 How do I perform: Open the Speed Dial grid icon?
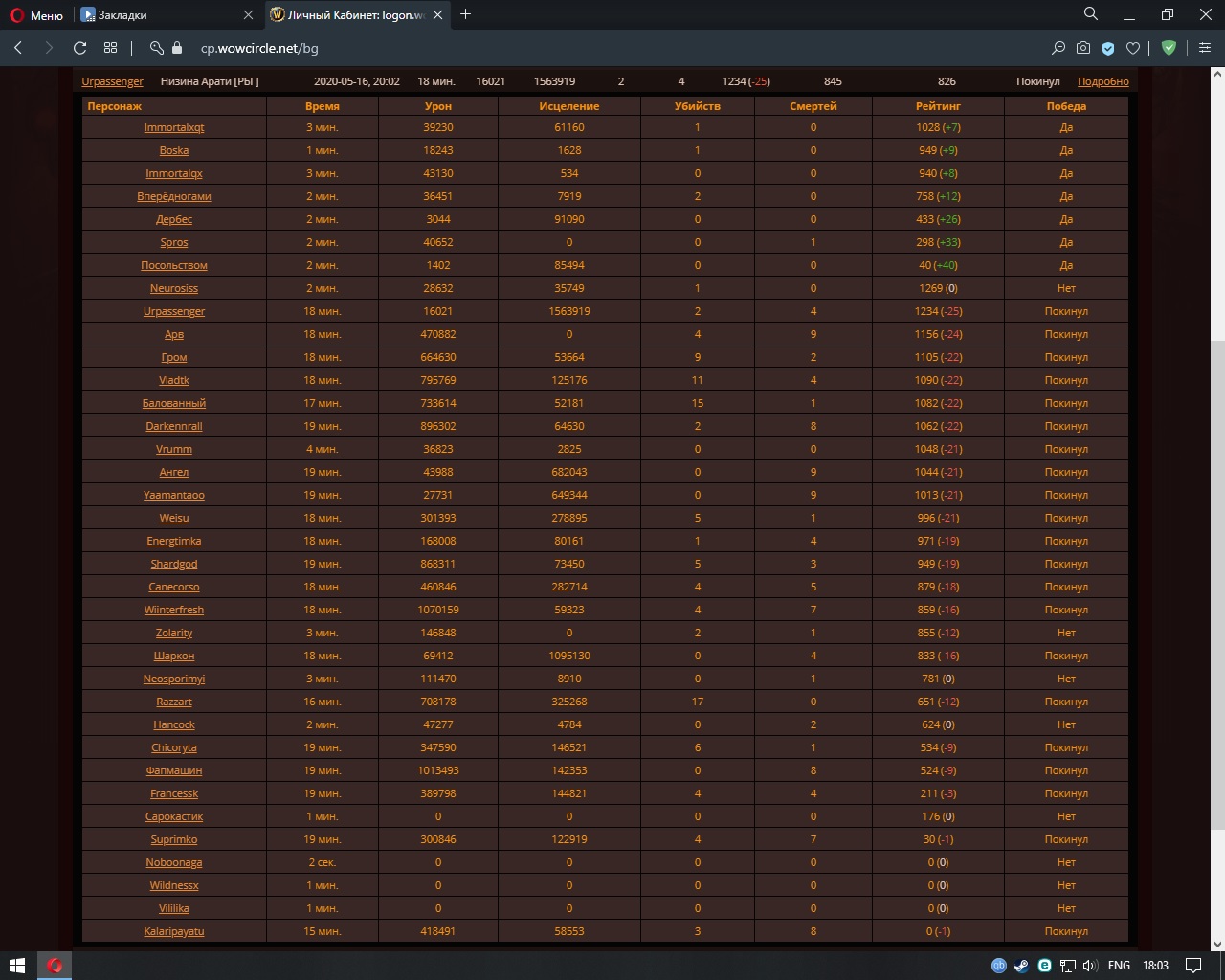tap(111, 48)
